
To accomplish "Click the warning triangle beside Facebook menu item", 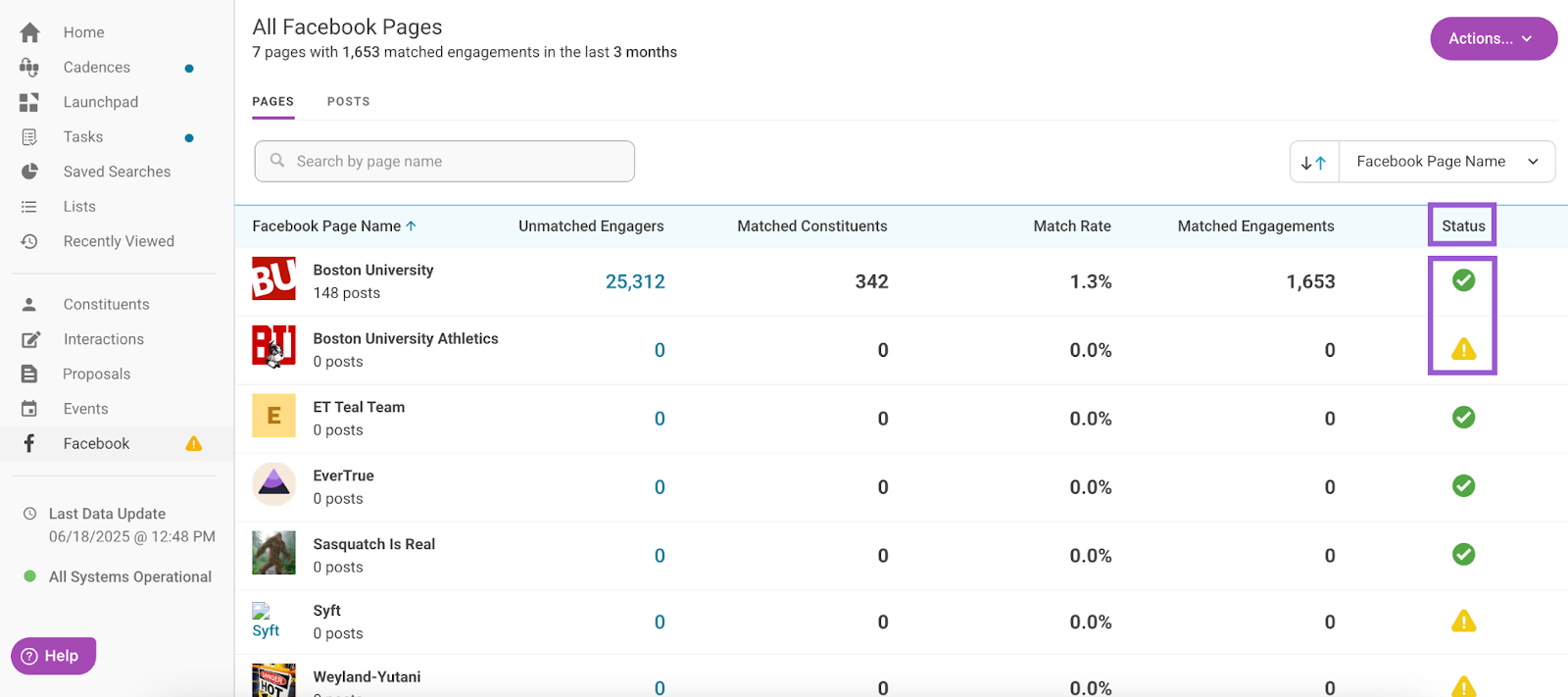I will pyautogui.click(x=194, y=444).
